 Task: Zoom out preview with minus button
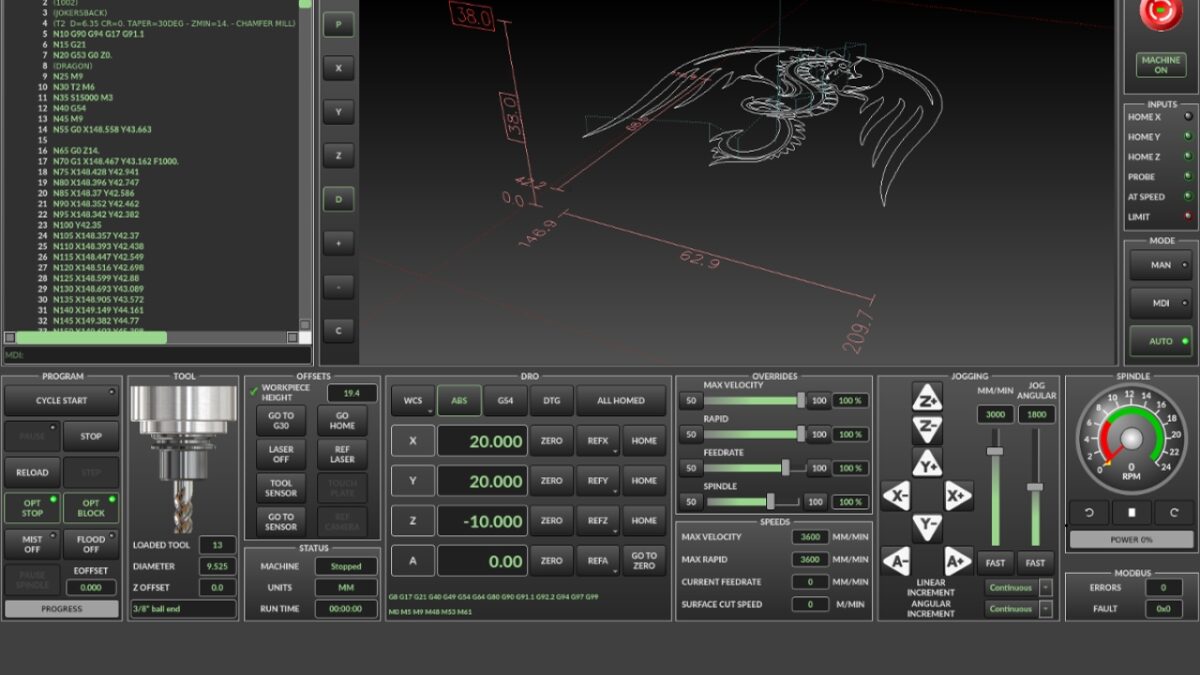point(338,287)
